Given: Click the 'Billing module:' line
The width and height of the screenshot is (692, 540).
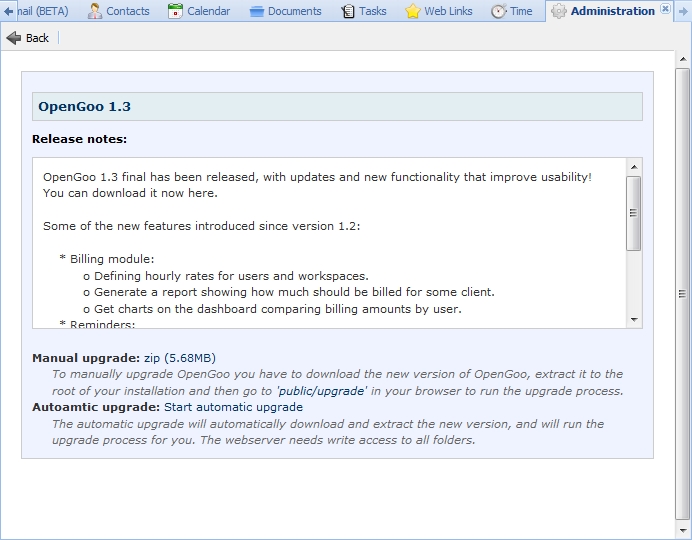Looking at the screenshot, I should click(x=107, y=259).
